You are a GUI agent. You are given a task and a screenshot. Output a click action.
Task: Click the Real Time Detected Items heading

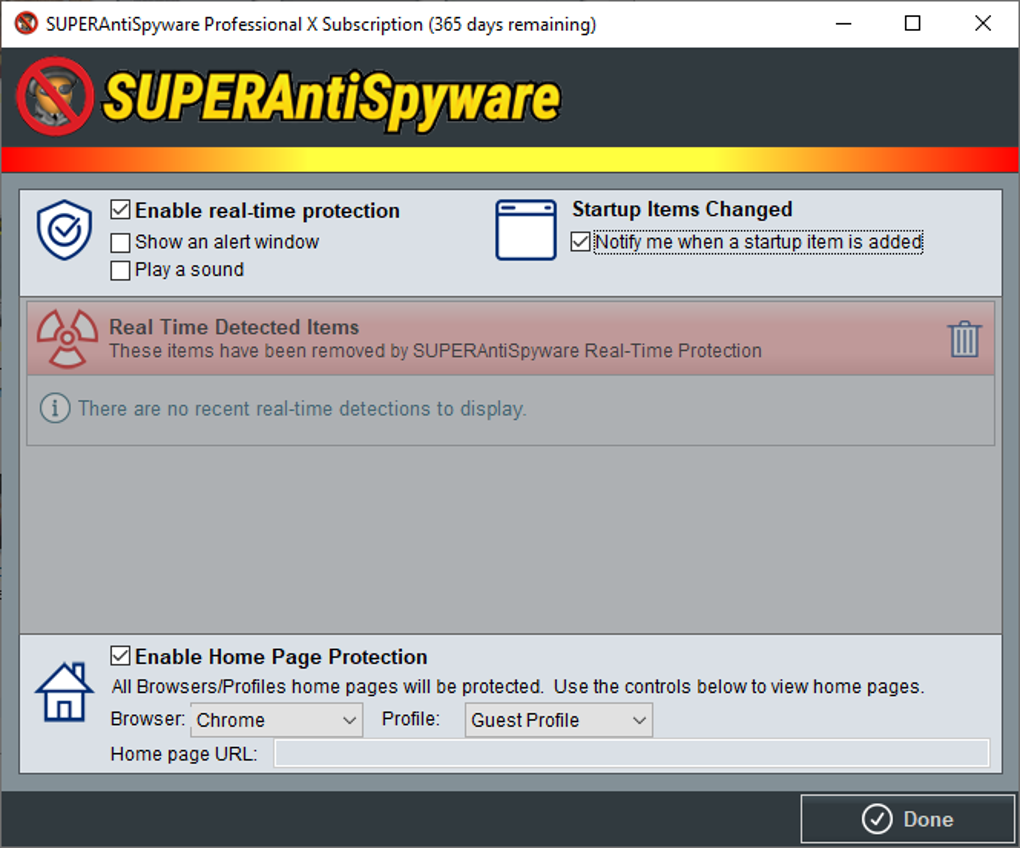pyautogui.click(x=234, y=327)
